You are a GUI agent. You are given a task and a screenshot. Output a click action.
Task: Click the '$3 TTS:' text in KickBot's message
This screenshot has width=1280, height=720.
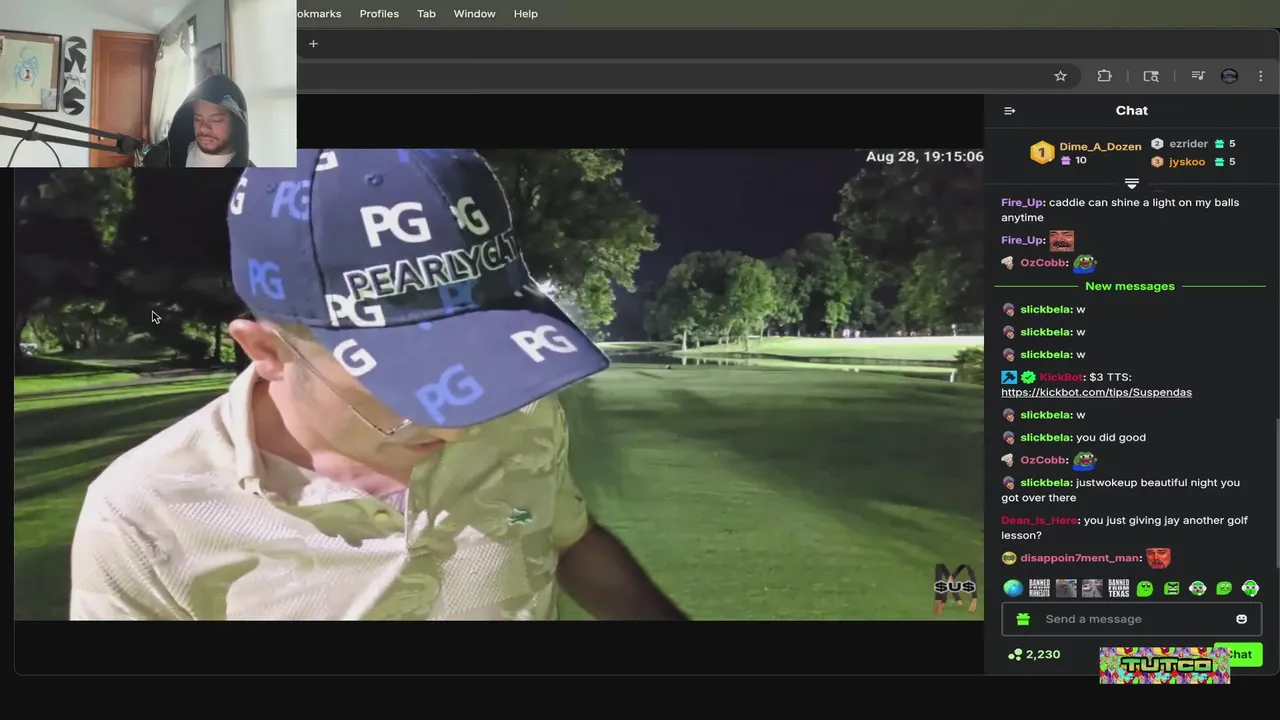click(x=1111, y=377)
